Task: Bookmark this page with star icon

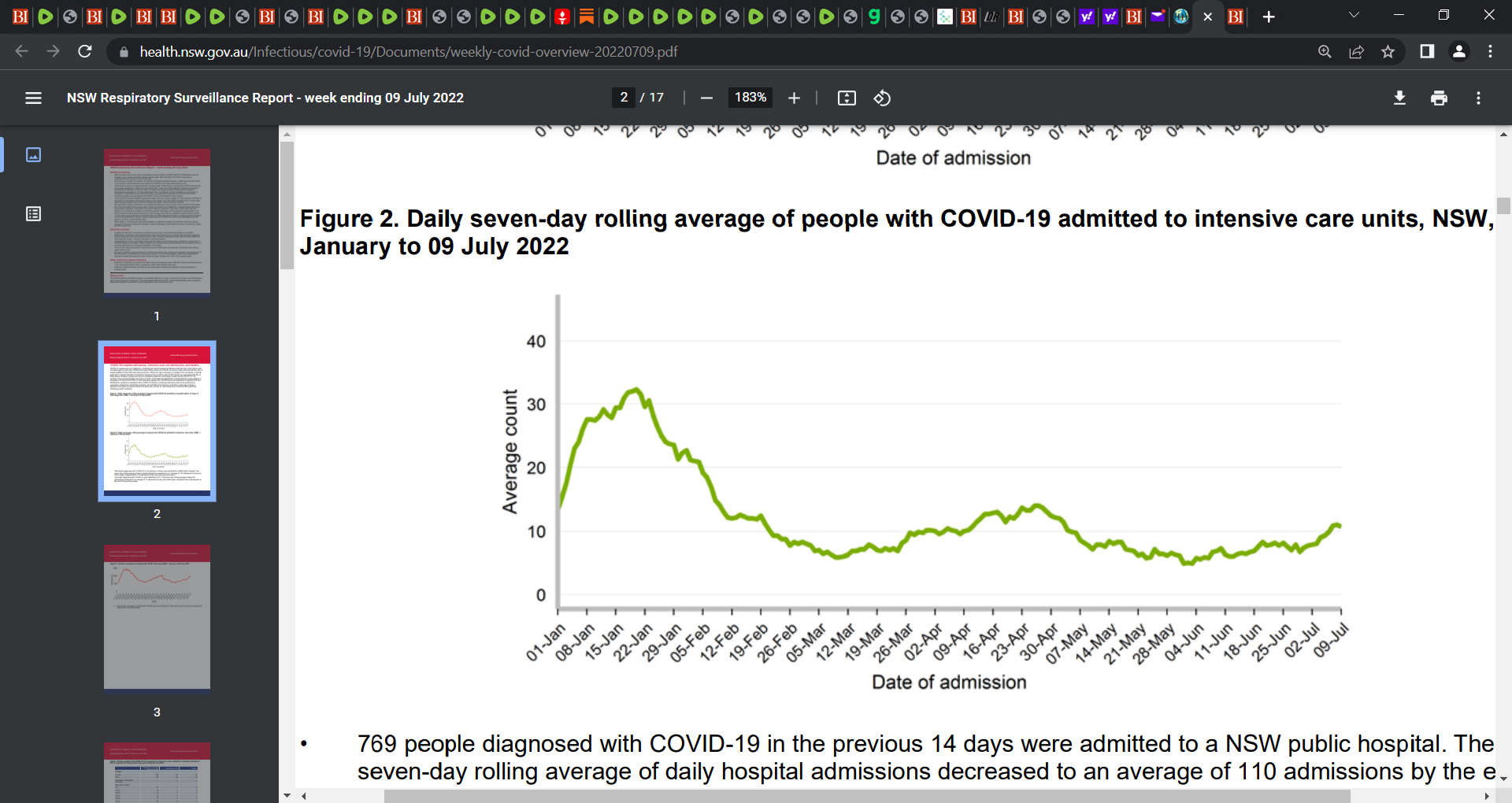Action: coord(1388,51)
